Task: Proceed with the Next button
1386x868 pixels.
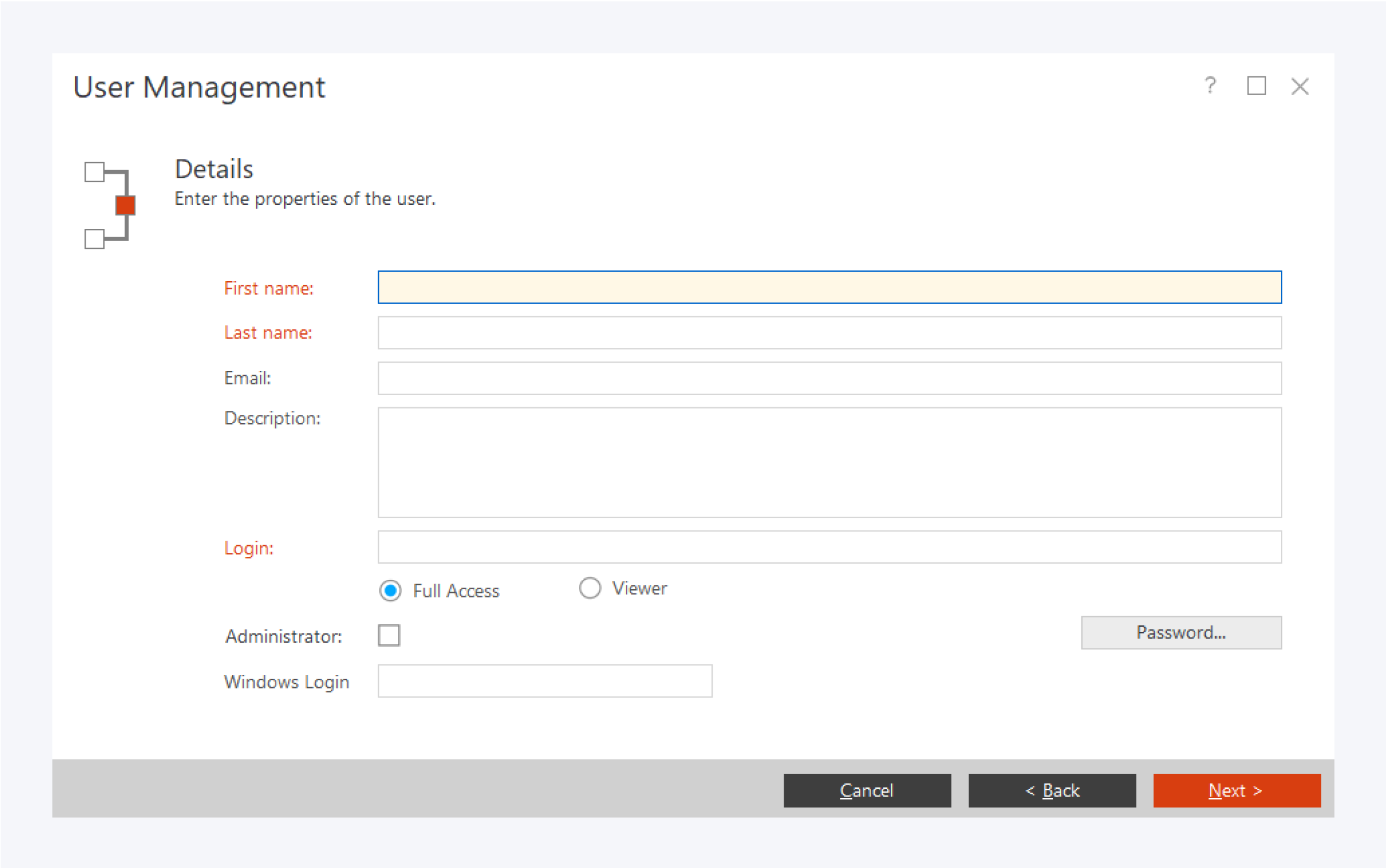Action: pyautogui.click(x=1236, y=791)
